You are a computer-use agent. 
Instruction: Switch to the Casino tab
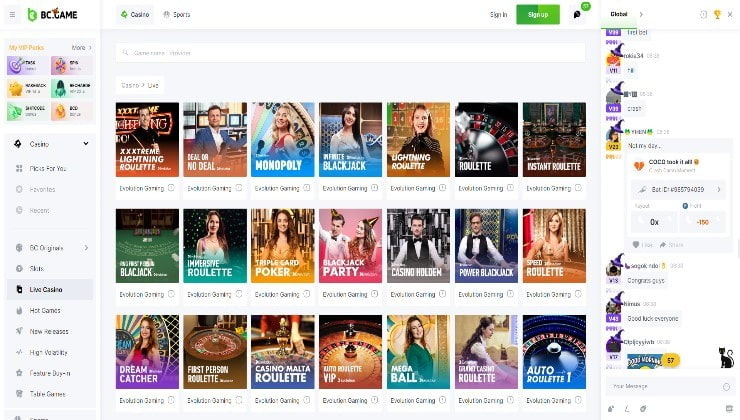click(x=135, y=15)
